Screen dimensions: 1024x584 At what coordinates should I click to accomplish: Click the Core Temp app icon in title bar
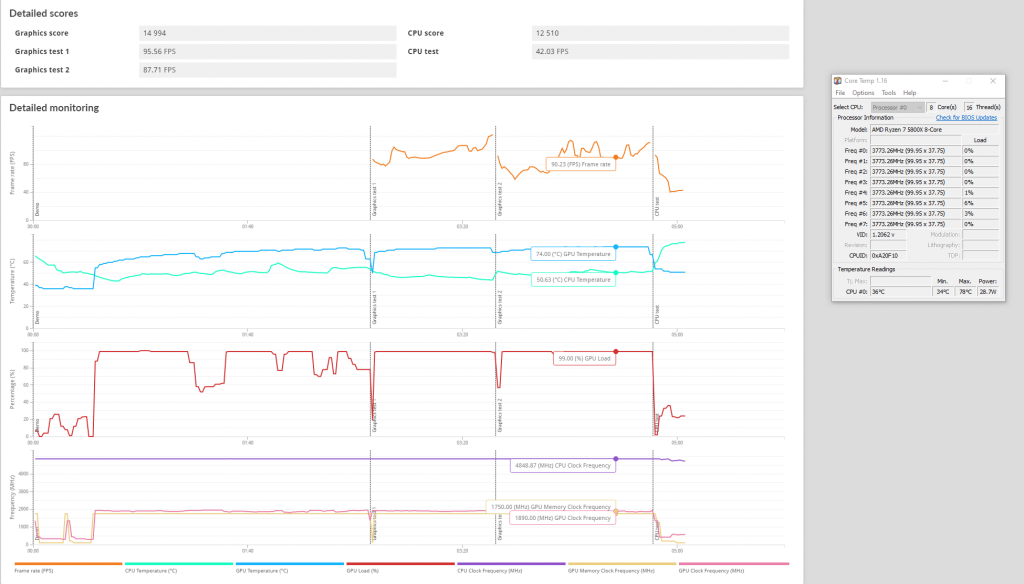pyautogui.click(x=838, y=81)
